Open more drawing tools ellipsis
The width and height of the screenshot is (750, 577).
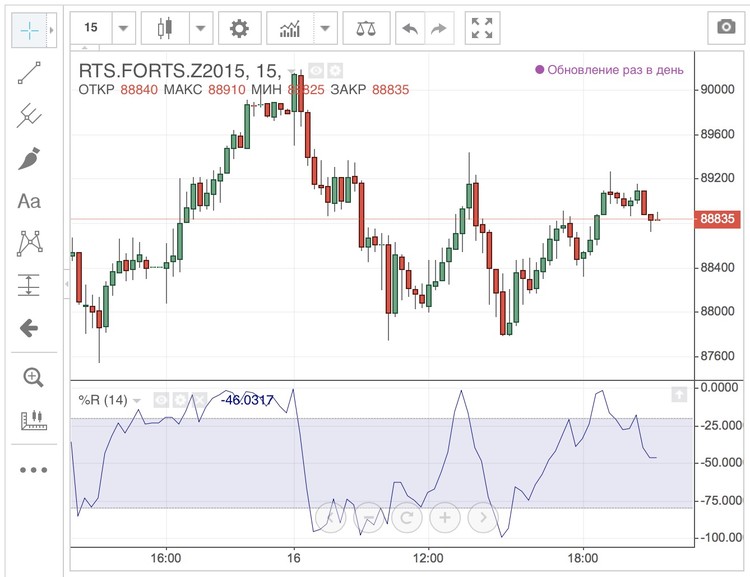tap(33, 470)
